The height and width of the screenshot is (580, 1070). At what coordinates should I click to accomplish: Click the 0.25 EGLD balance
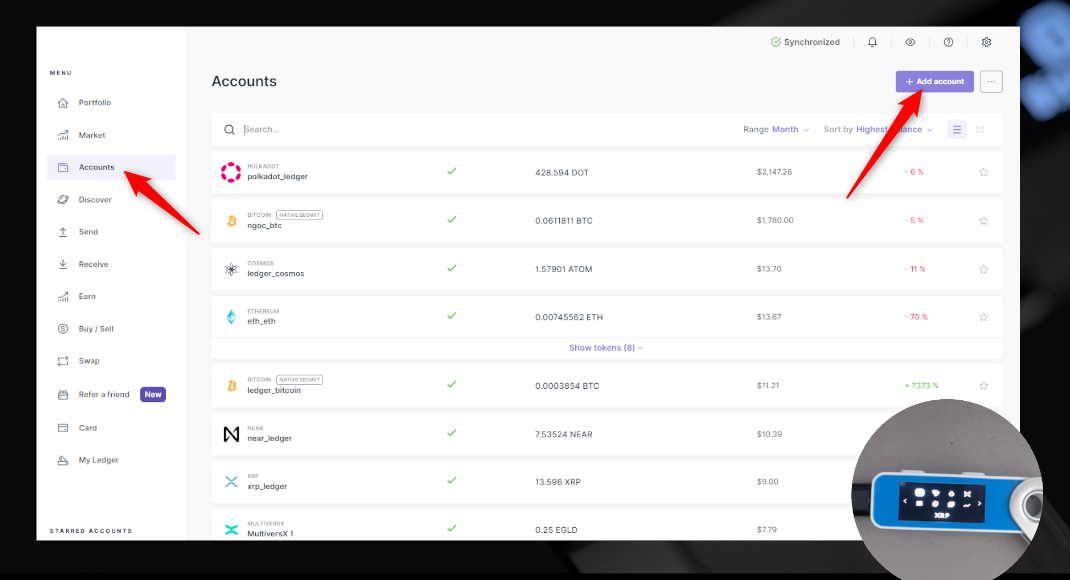[555, 530]
